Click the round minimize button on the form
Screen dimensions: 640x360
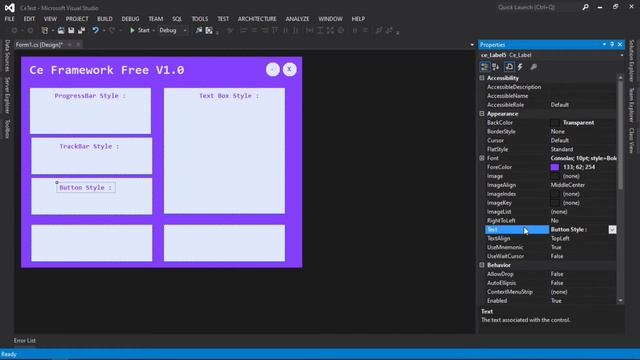coord(273,69)
